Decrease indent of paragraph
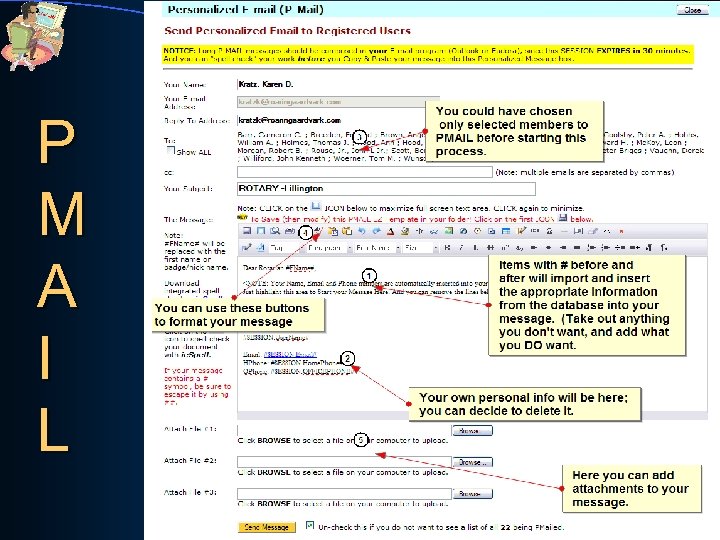The height and width of the screenshot is (540, 720). (x=620, y=248)
